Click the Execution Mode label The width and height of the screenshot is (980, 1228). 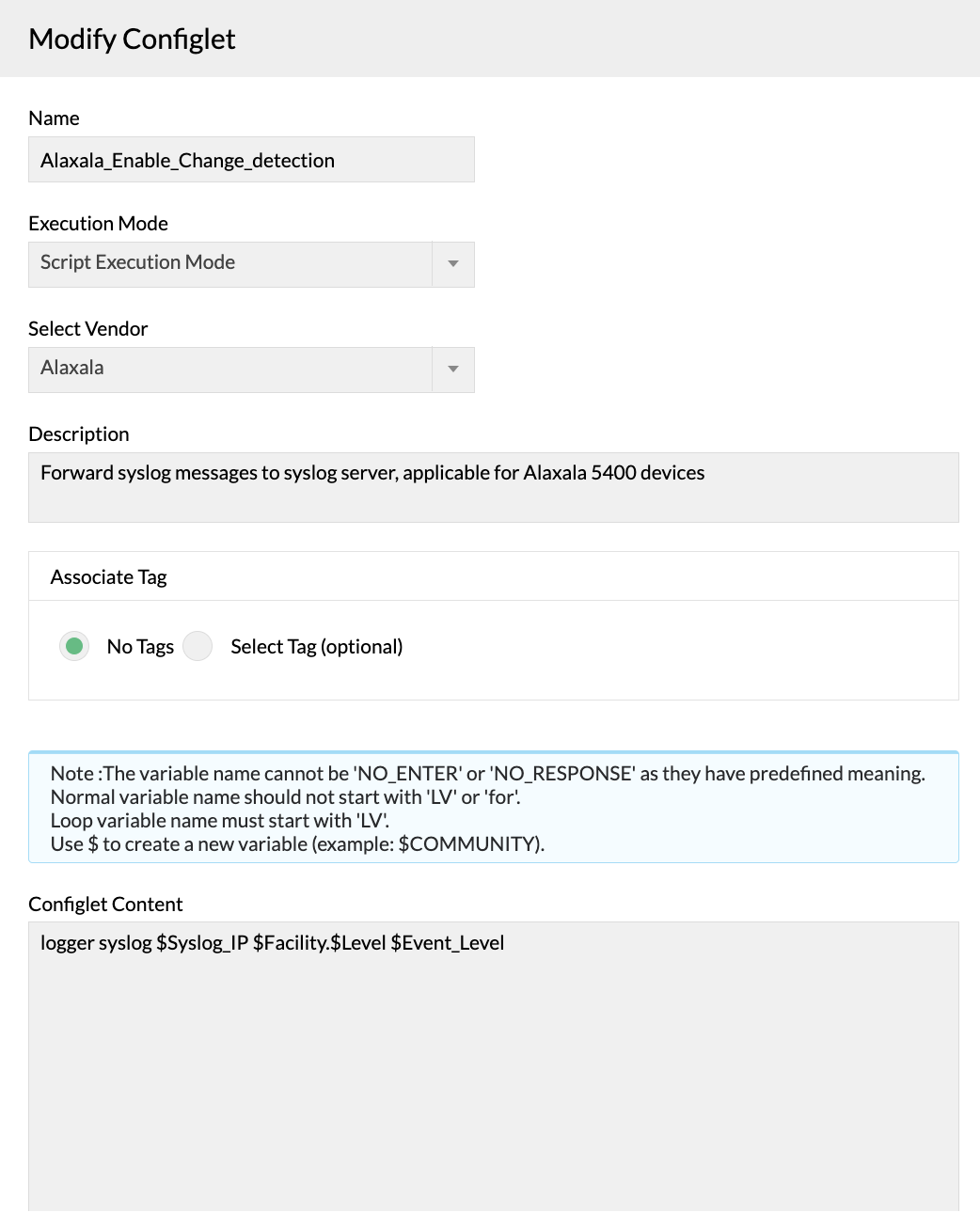pos(99,224)
